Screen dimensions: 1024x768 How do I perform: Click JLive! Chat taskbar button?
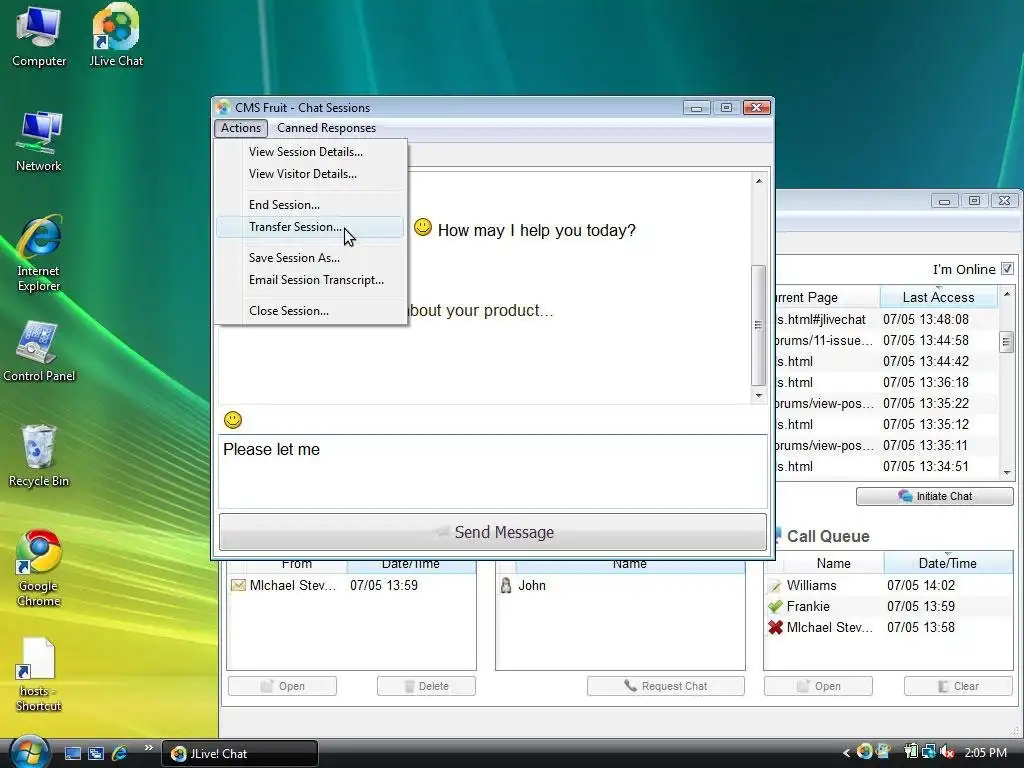[x=239, y=754]
